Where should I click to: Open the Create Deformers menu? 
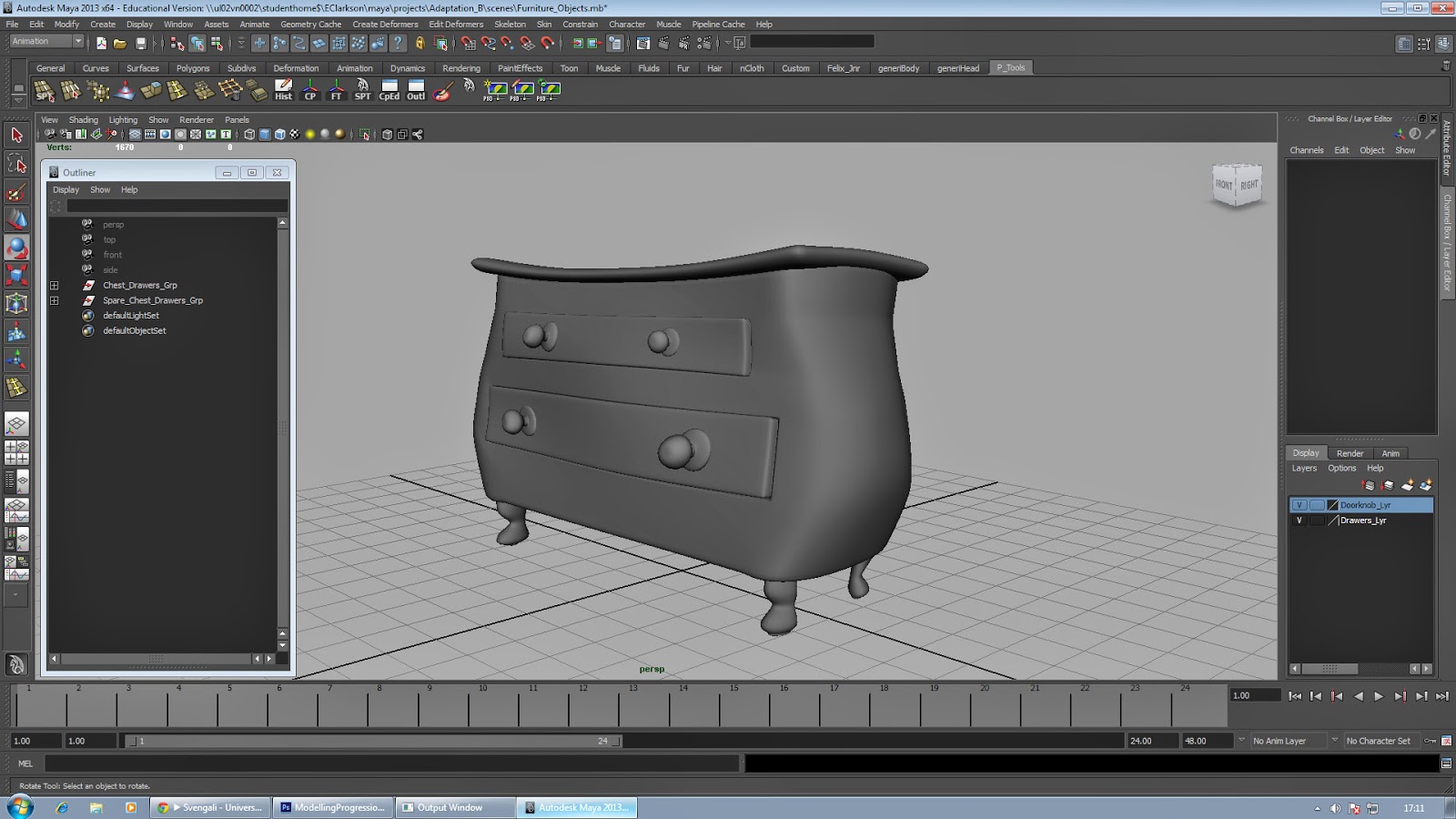click(385, 25)
